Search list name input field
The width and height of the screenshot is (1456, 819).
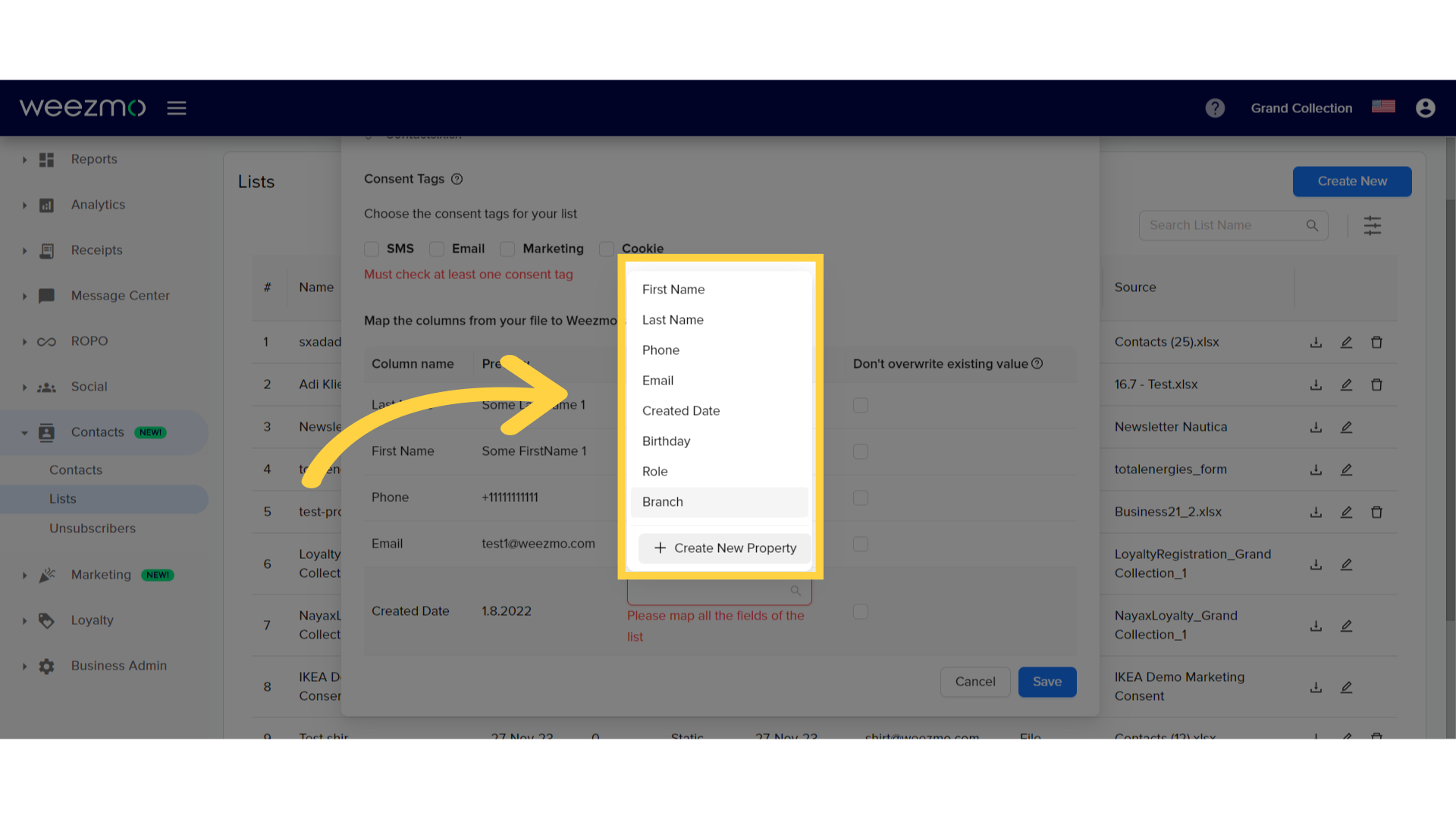1234,225
